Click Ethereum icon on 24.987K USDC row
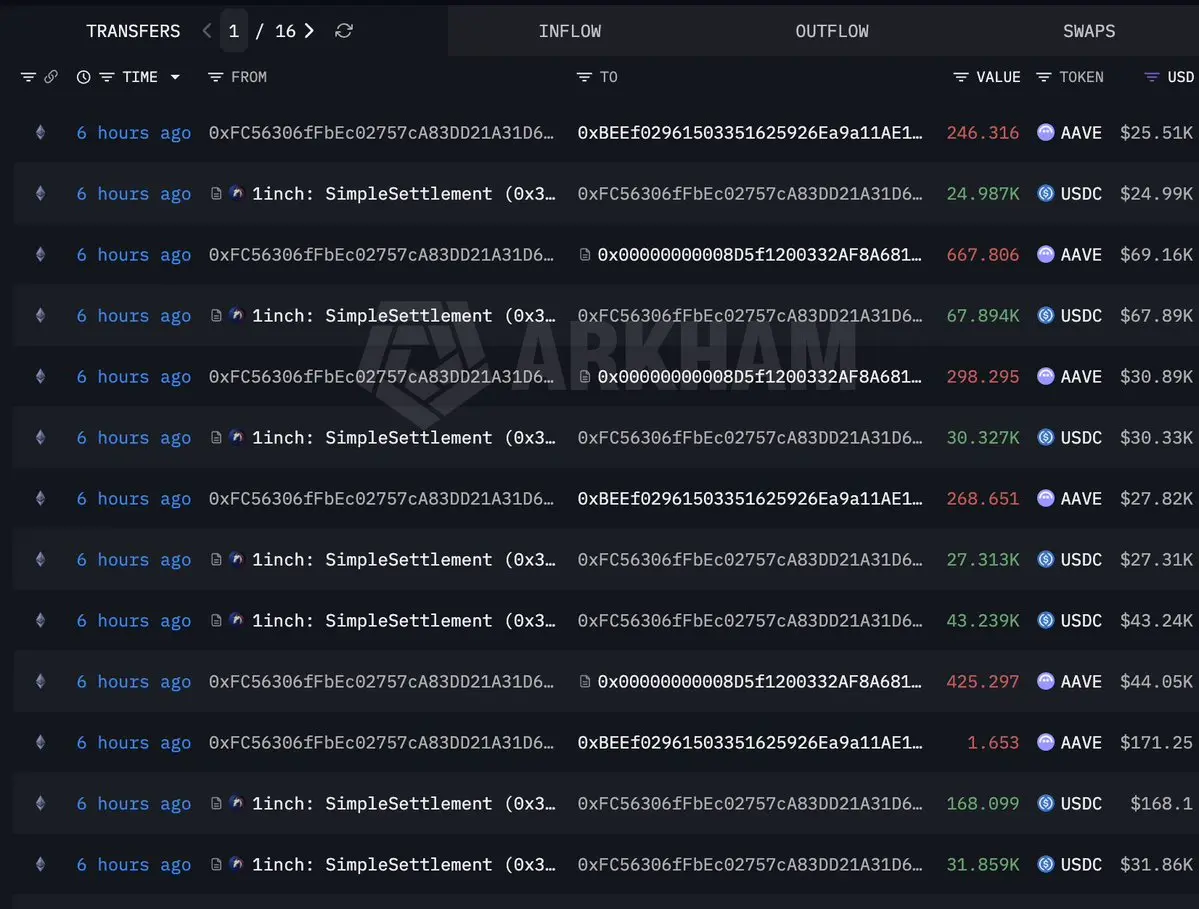Image resolution: width=1199 pixels, height=909 pixels. pyautogui.click(x=41, y=193)
